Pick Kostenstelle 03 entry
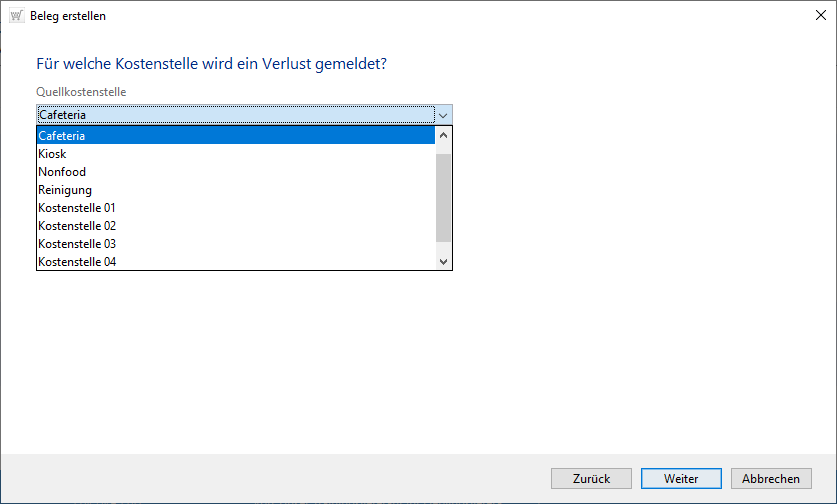This screenshot has width=837, height=504. pyautogui.click(x=235, y=244)
